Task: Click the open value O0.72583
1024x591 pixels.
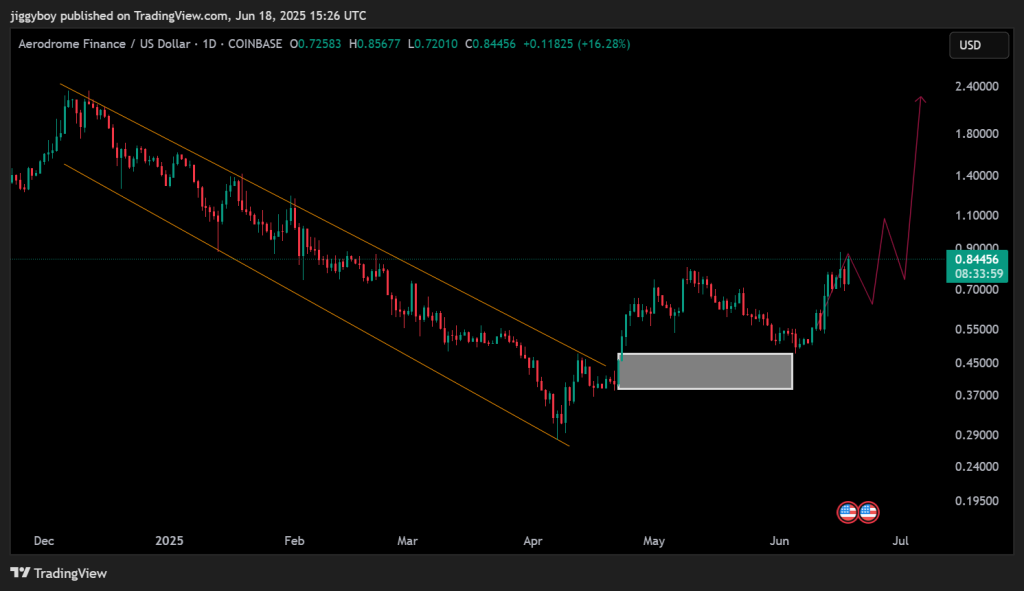Action: click(315, 44)
